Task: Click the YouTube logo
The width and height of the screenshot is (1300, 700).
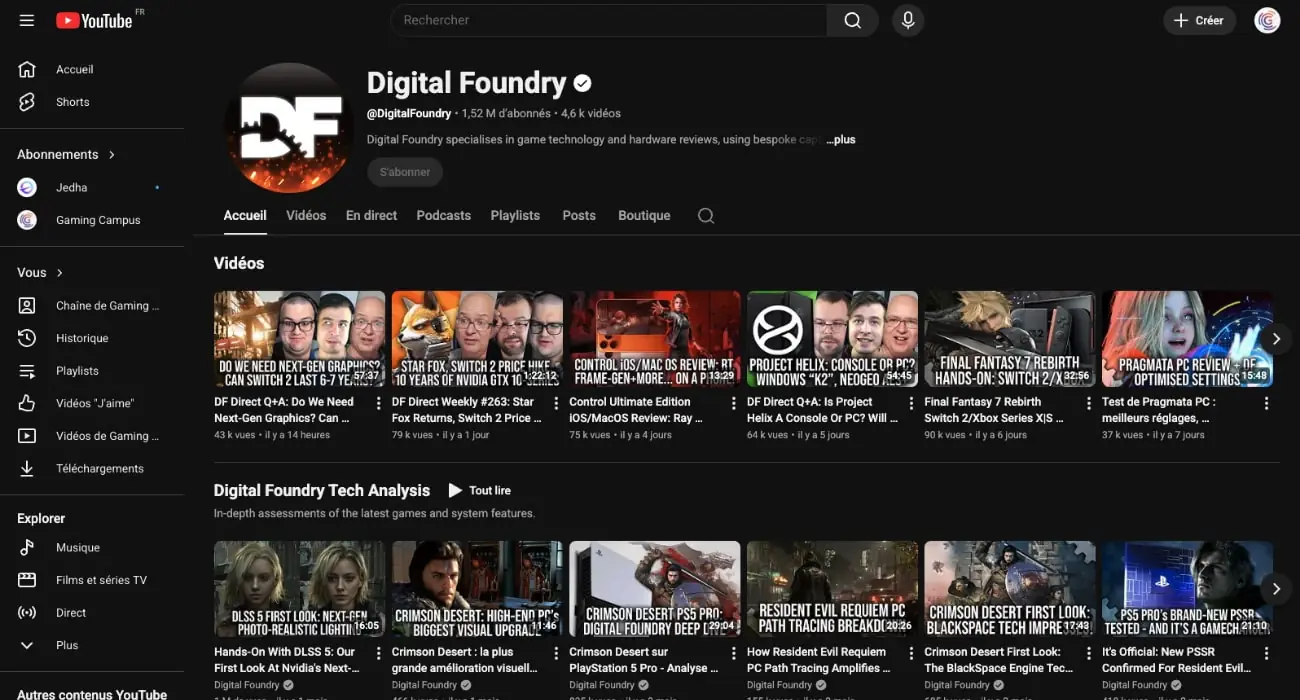Action: pyautogui.click(x=94, y=20)
